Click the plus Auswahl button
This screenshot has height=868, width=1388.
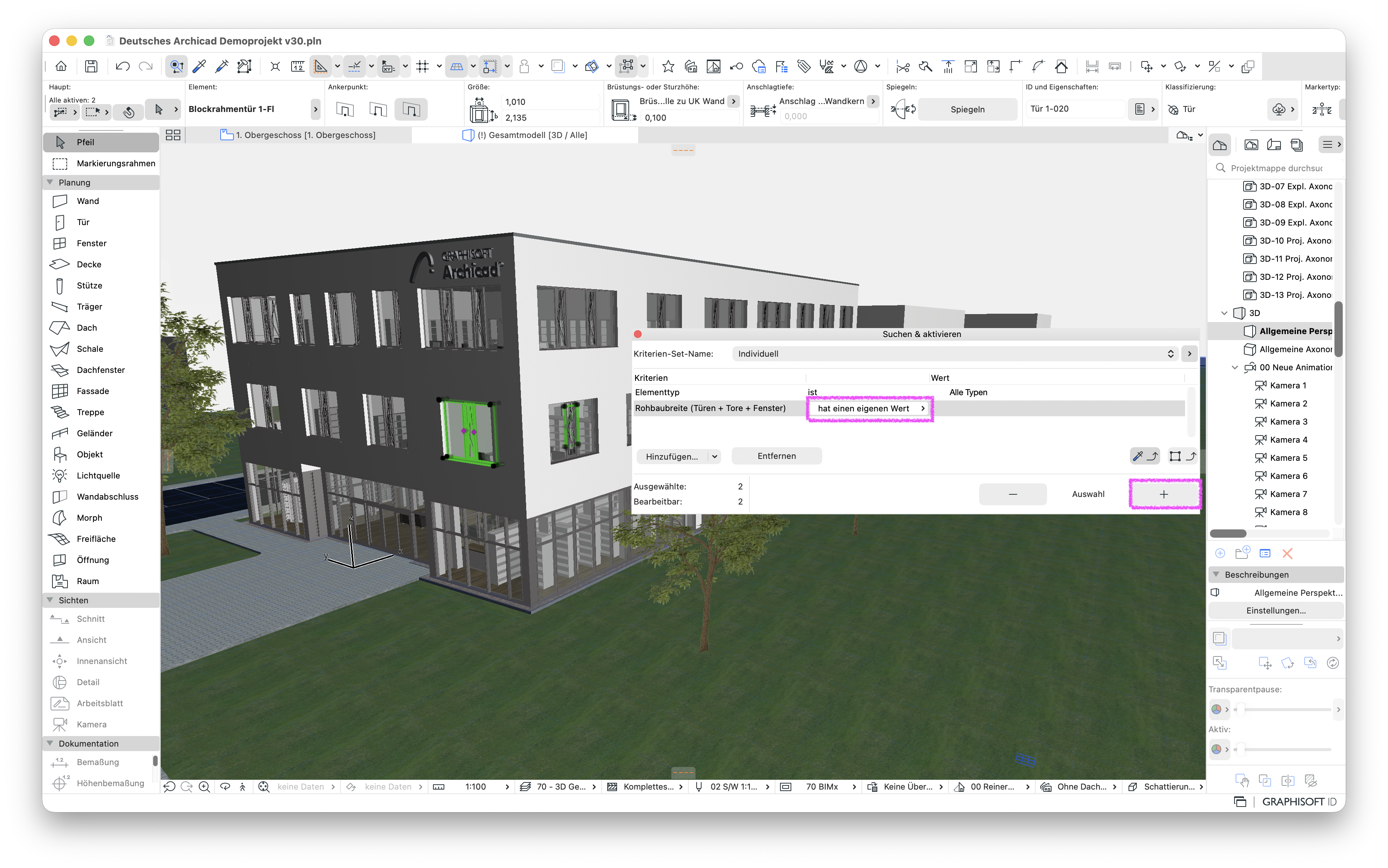1164,494
